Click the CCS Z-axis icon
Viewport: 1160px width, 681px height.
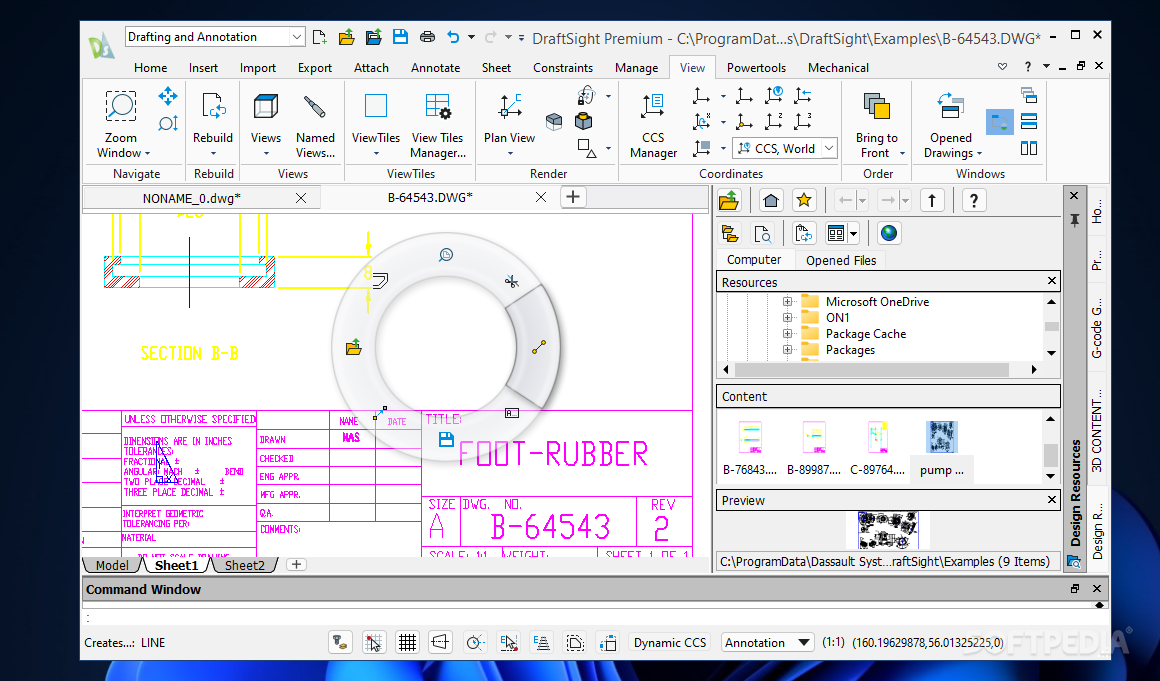[x=774, y=121]
